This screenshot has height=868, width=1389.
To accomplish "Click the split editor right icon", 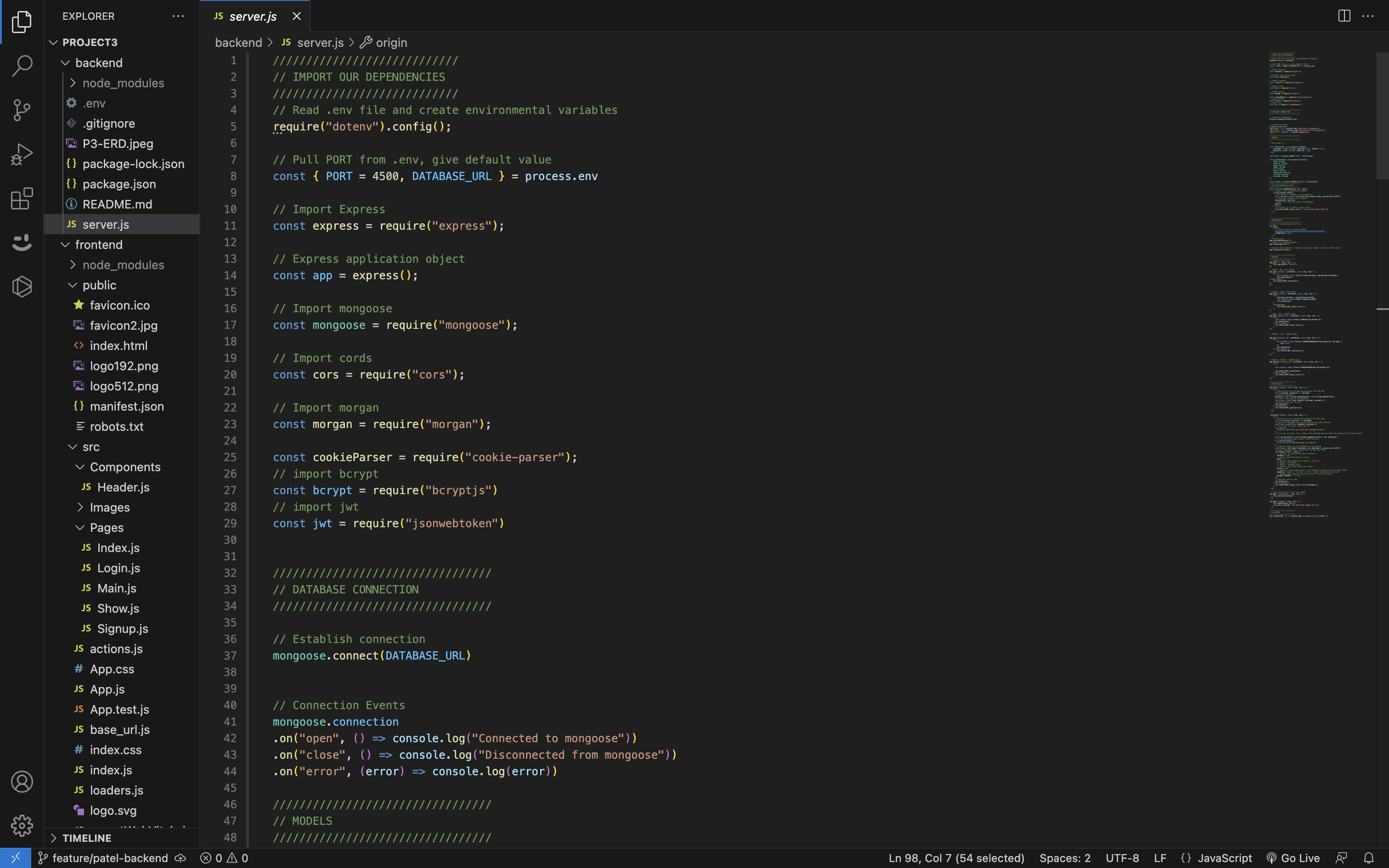I will [x=1344, y=16].
